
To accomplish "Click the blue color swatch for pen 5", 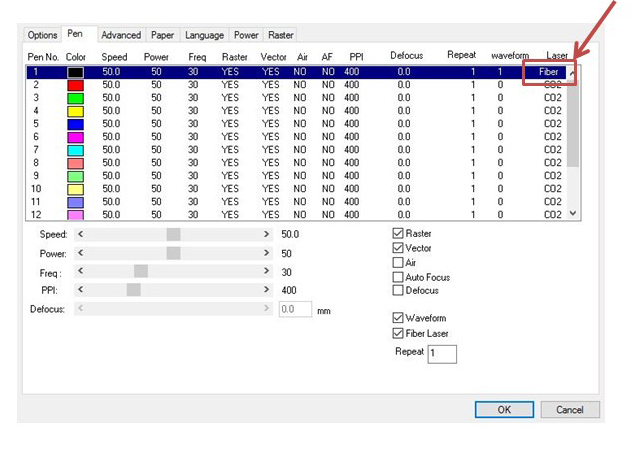I will pos(75,124).
